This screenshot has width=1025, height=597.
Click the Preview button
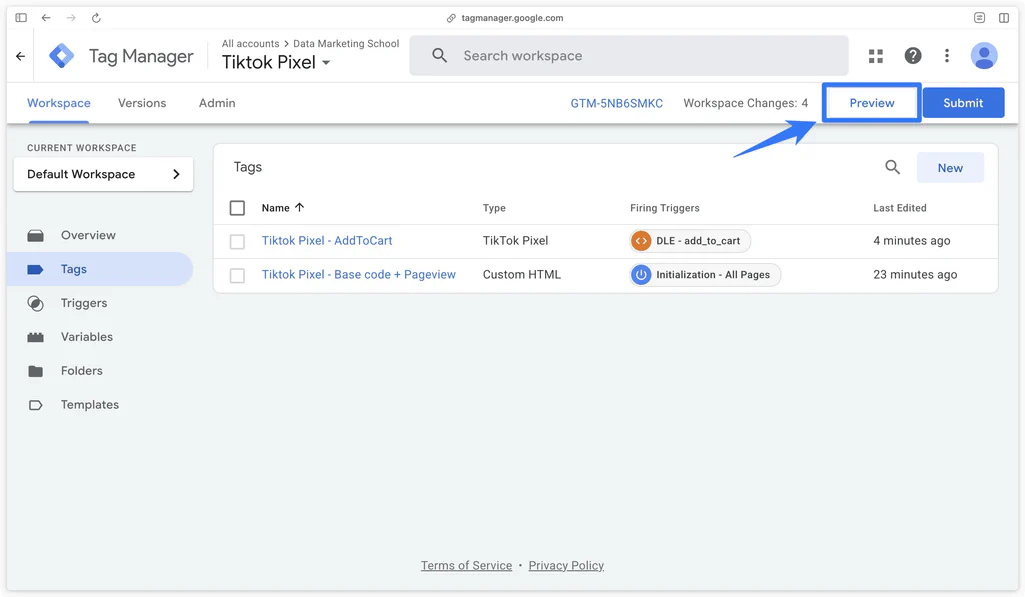pyautogui.click(x=871, y=103)
